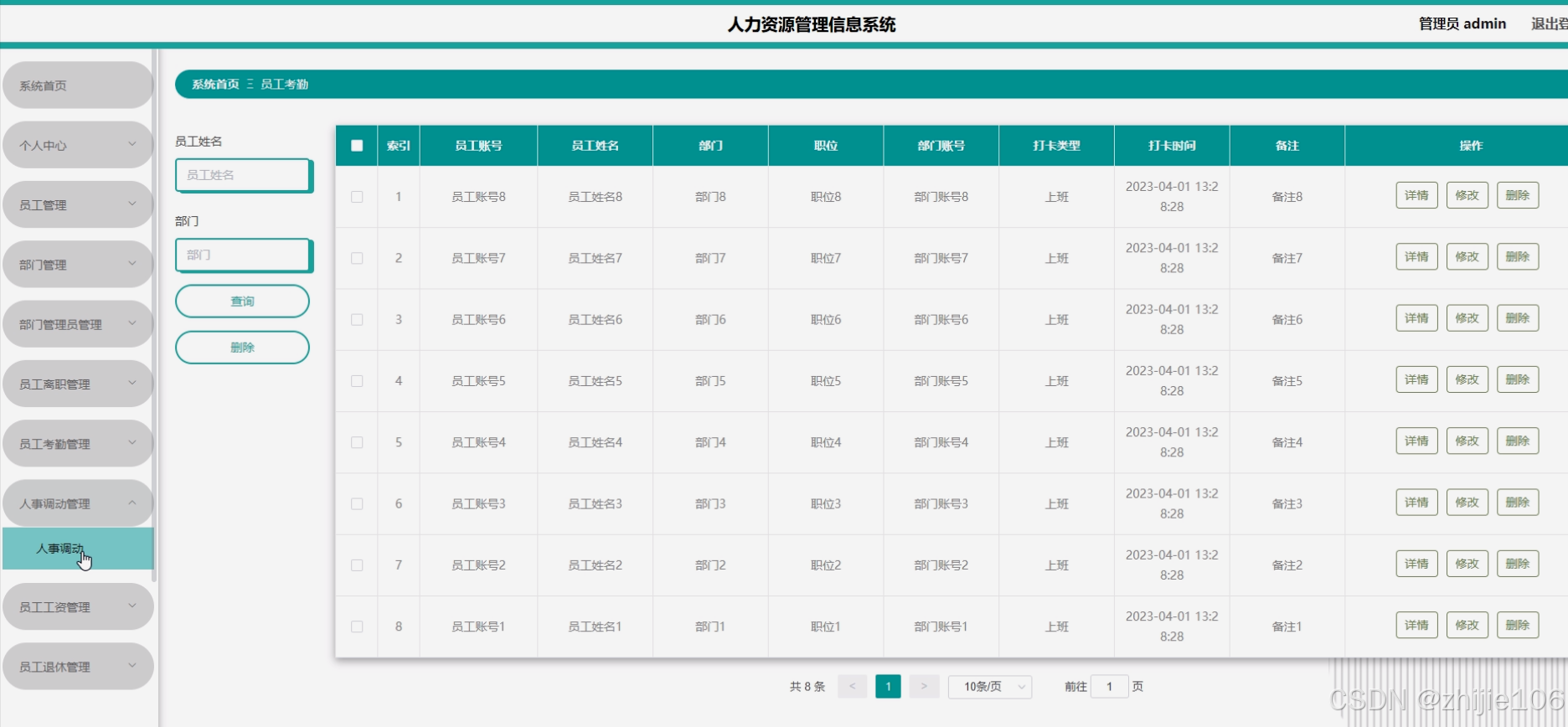Viewport: 1568px width, 727px height.
Task: Focus the 员工姓名 filter input
Action: point(244,175)
